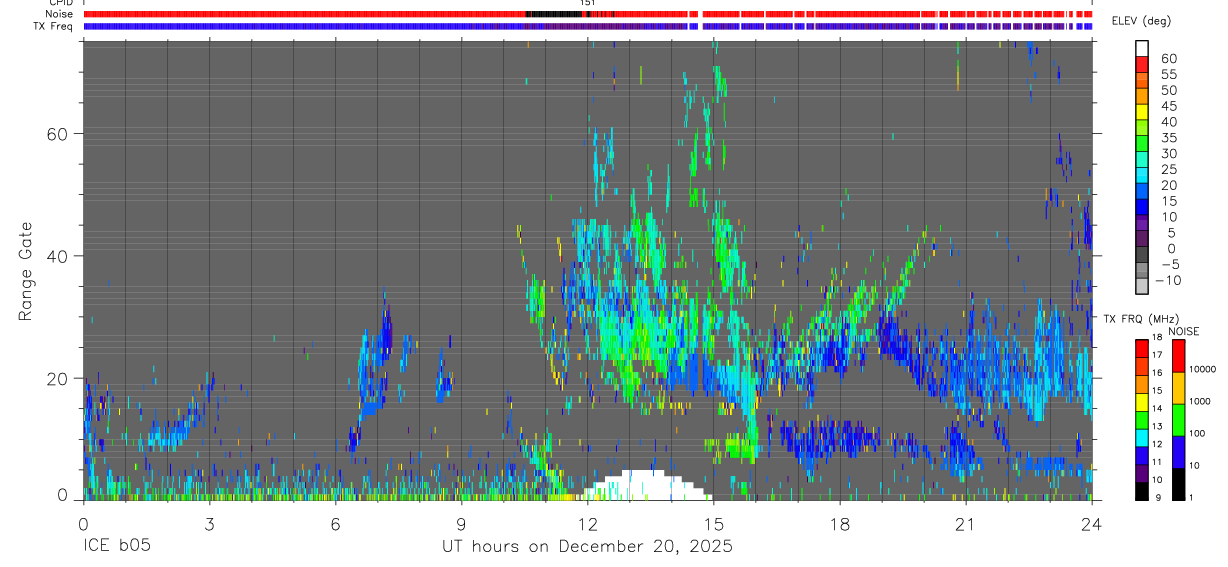Click the 'ICE b05' radar beam label
This screenshot has width=1228, height=567.
(x=118, y=547)
